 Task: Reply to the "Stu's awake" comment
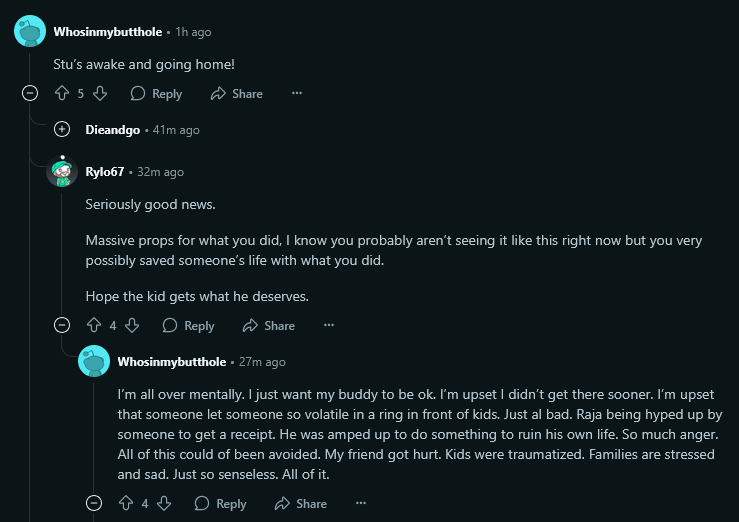(156, 94)
